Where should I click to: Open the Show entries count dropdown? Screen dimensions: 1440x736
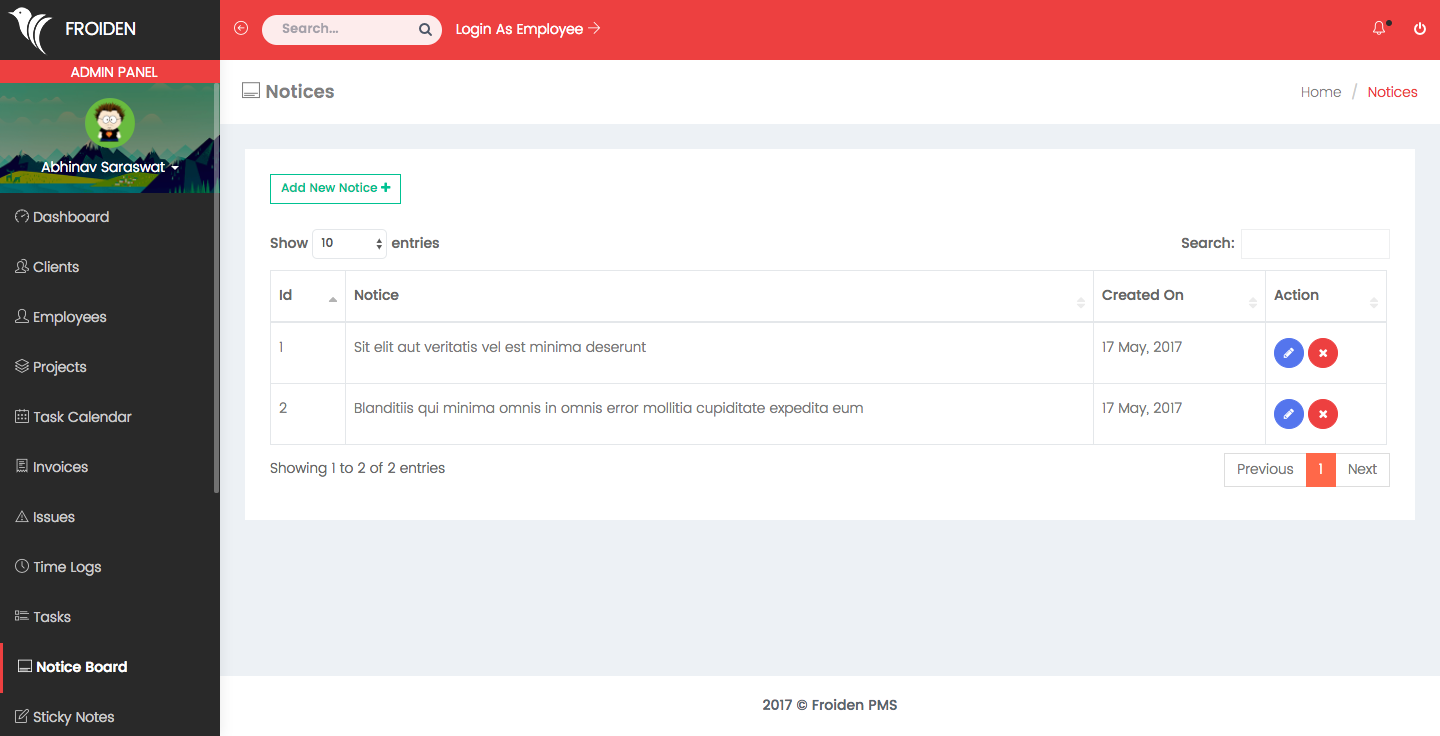[x=349, y=243]
